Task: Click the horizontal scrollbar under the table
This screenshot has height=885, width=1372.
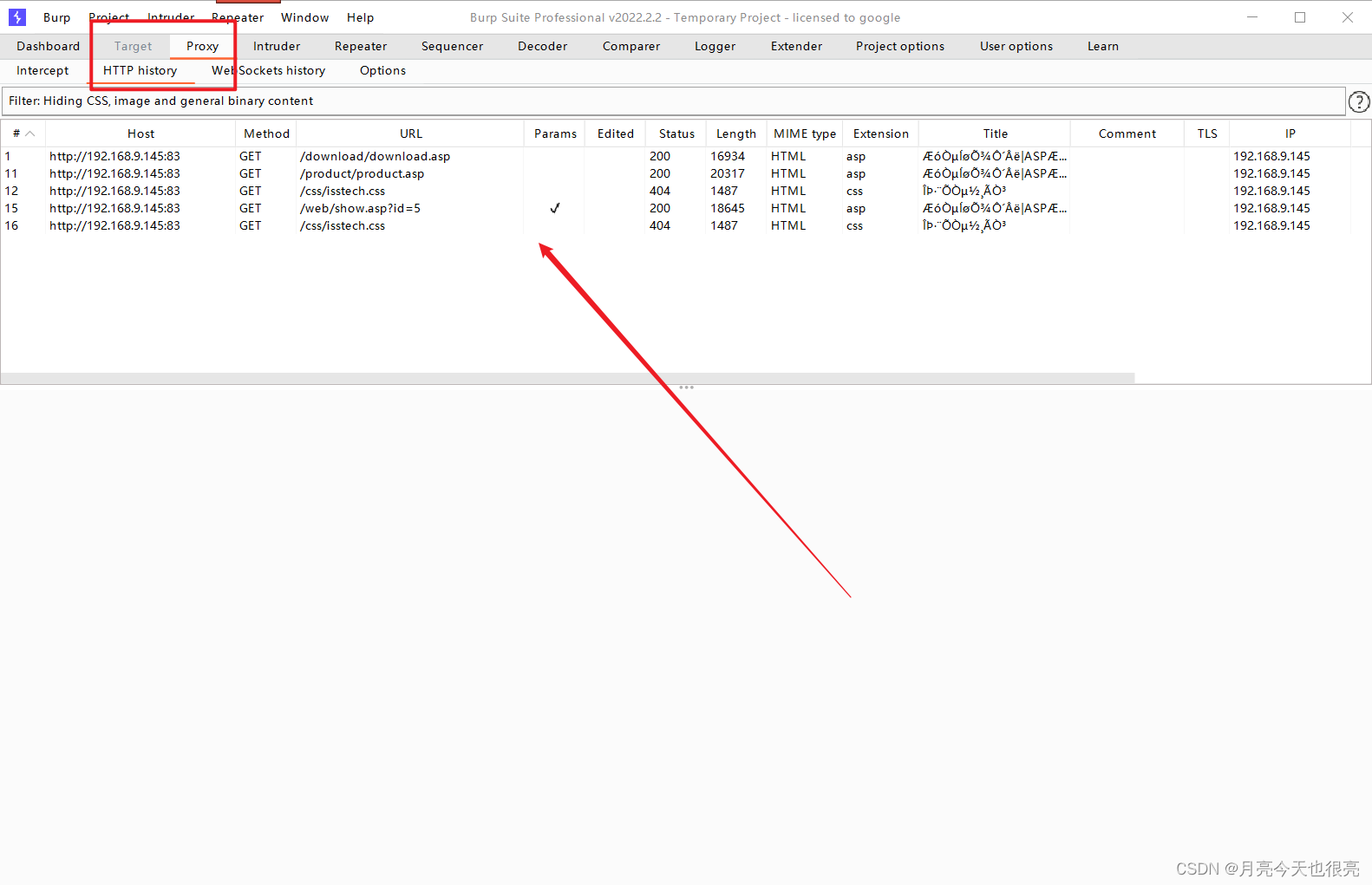Action: click(x=567, y=378)
